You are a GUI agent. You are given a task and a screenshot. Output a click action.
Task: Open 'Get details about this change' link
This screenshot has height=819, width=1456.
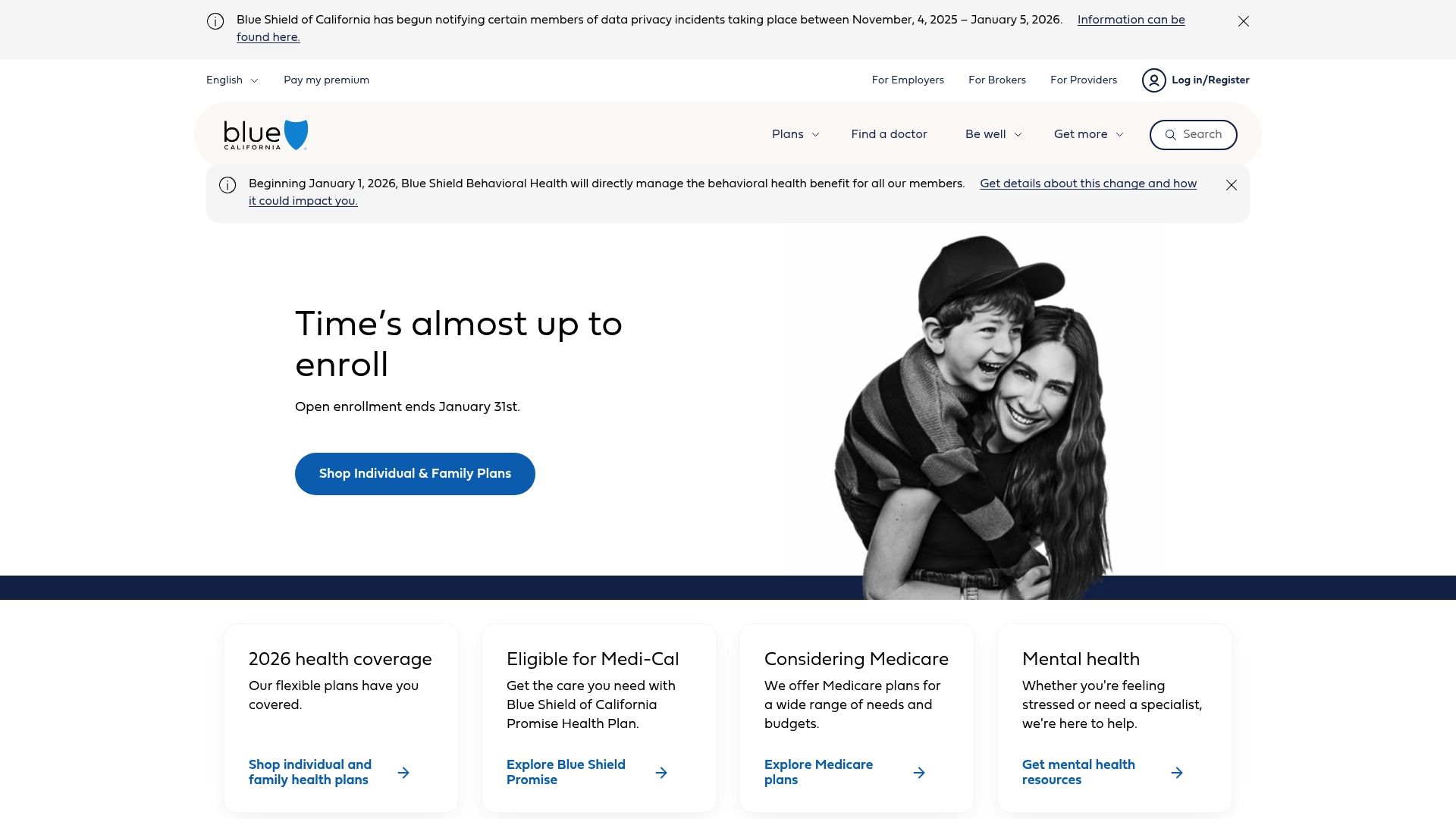click(1088, 184)
